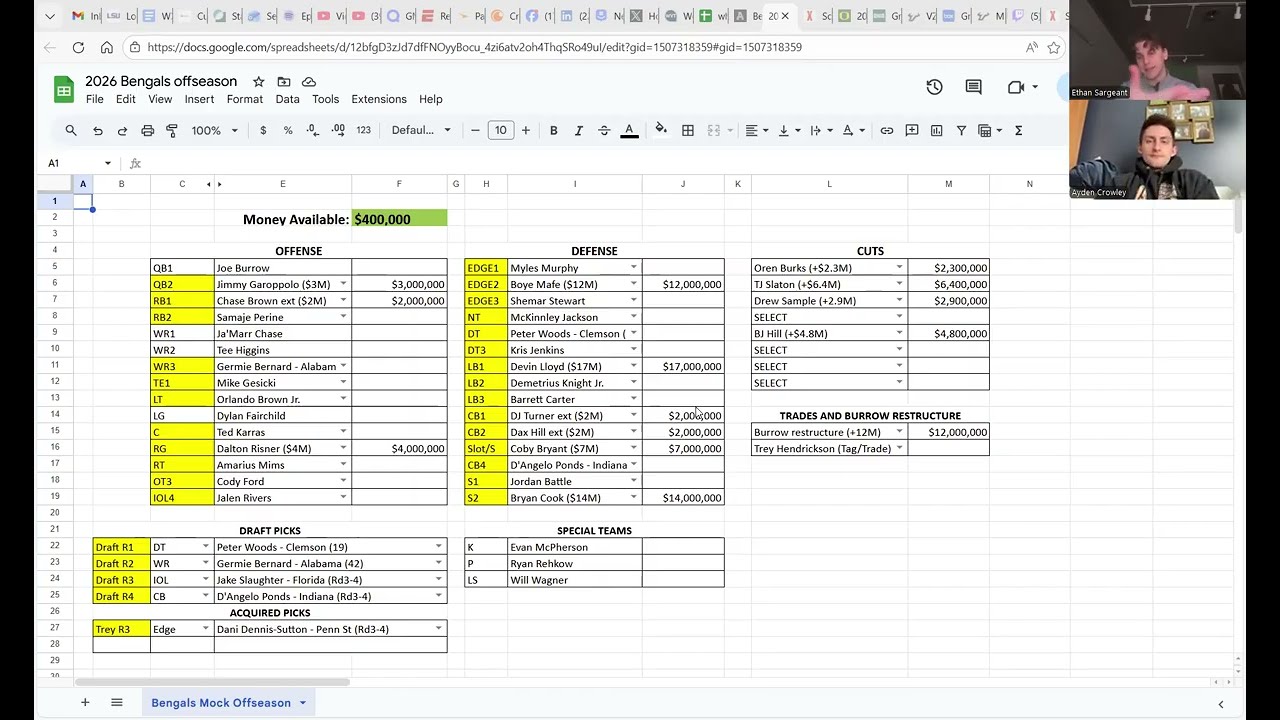Image resolution: width=1280 pixels, height=720 pixels.
Task: Open the File menu
Action: click(94, 99)
